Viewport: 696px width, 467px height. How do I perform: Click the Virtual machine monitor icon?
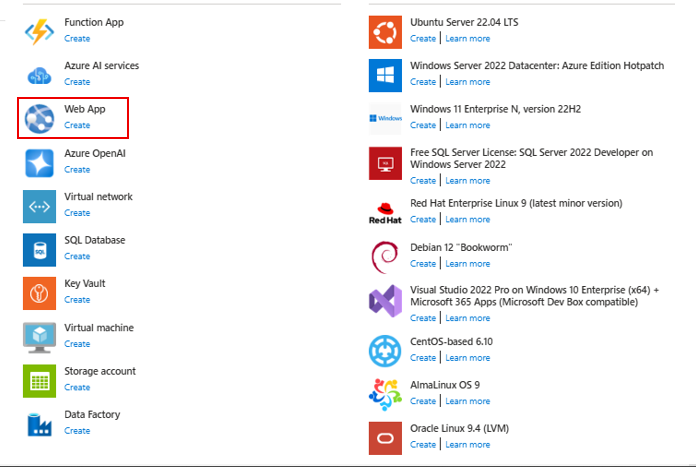point(40,337)
